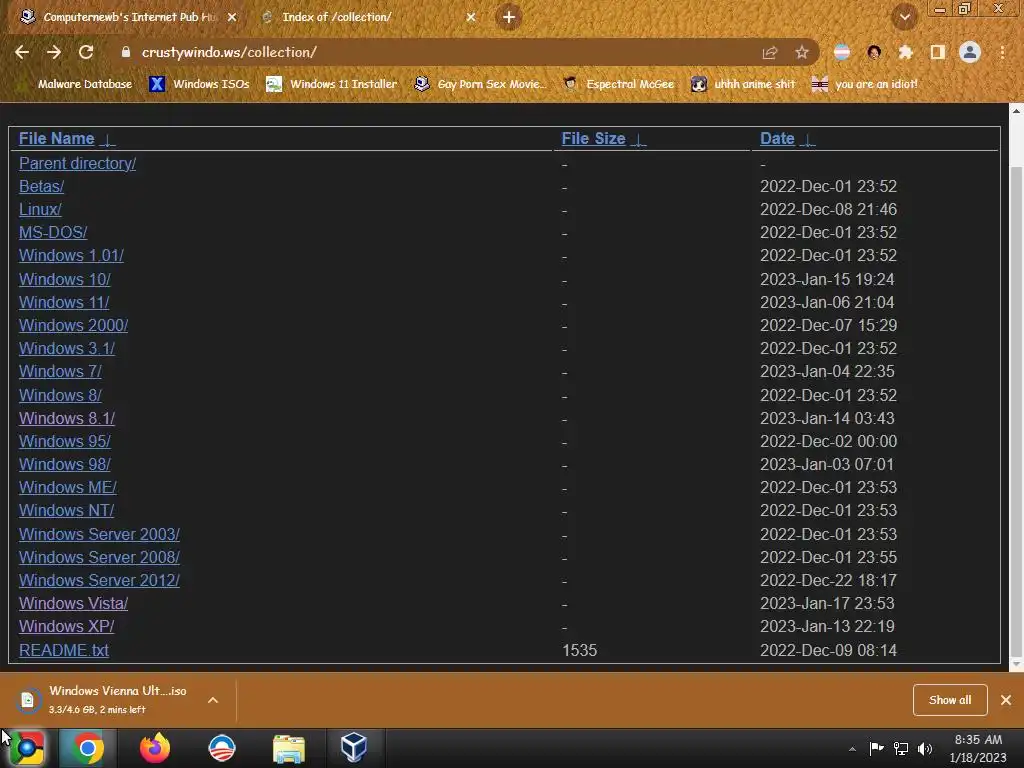Sort listing by File Name
This screenshot has height=768, width=1024.
(x=57, y=138)
